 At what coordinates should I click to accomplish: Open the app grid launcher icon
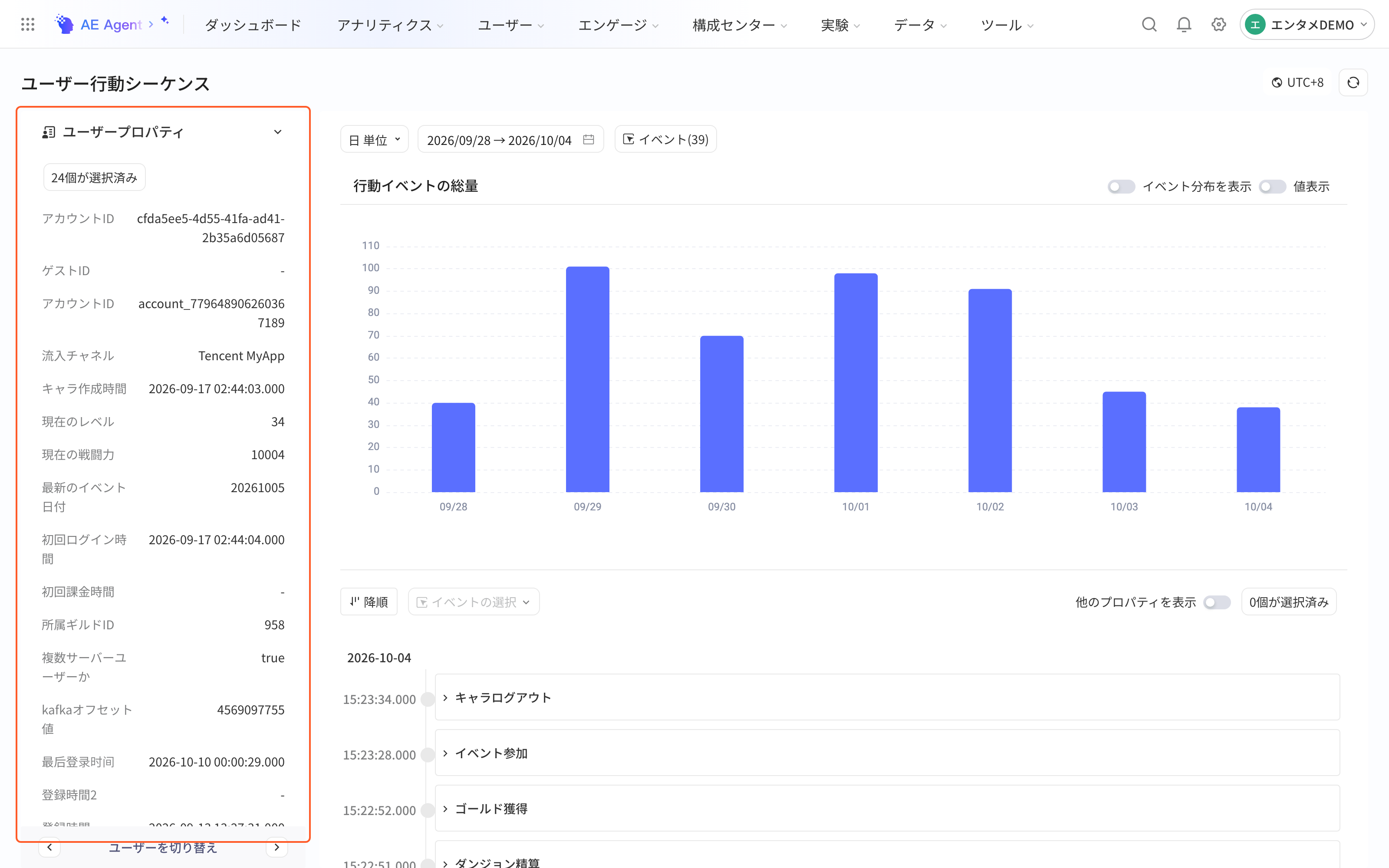coord(27,25)
